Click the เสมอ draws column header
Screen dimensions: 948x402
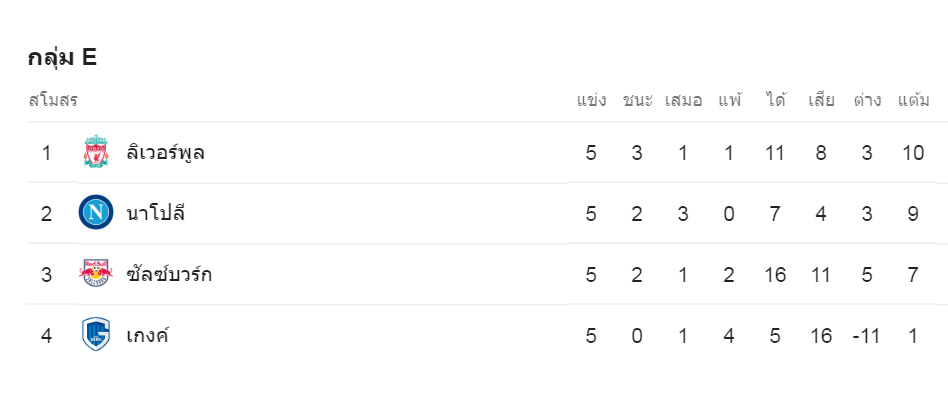click(x=683, y=100)
